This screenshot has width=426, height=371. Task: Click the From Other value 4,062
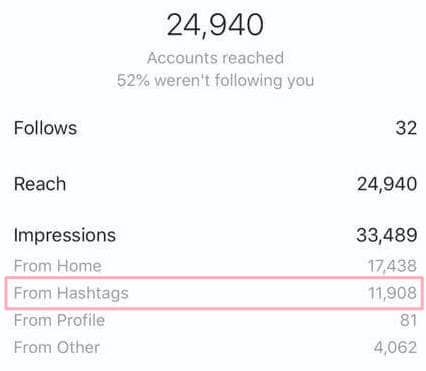395,348
